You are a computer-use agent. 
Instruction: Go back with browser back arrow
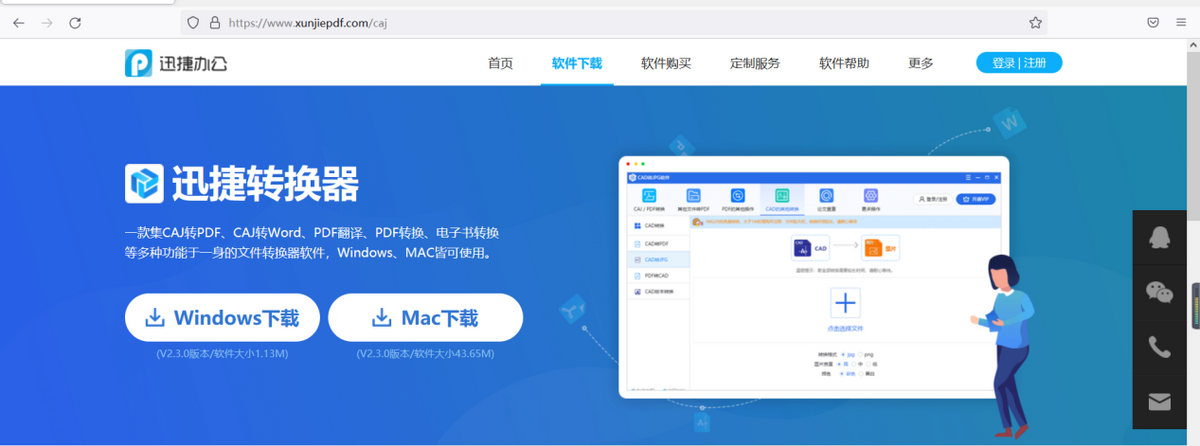pos(19,22)
